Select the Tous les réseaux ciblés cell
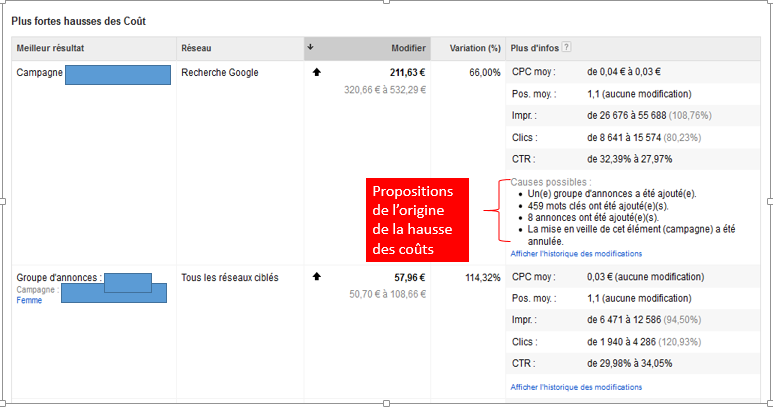 coord(229,277)
